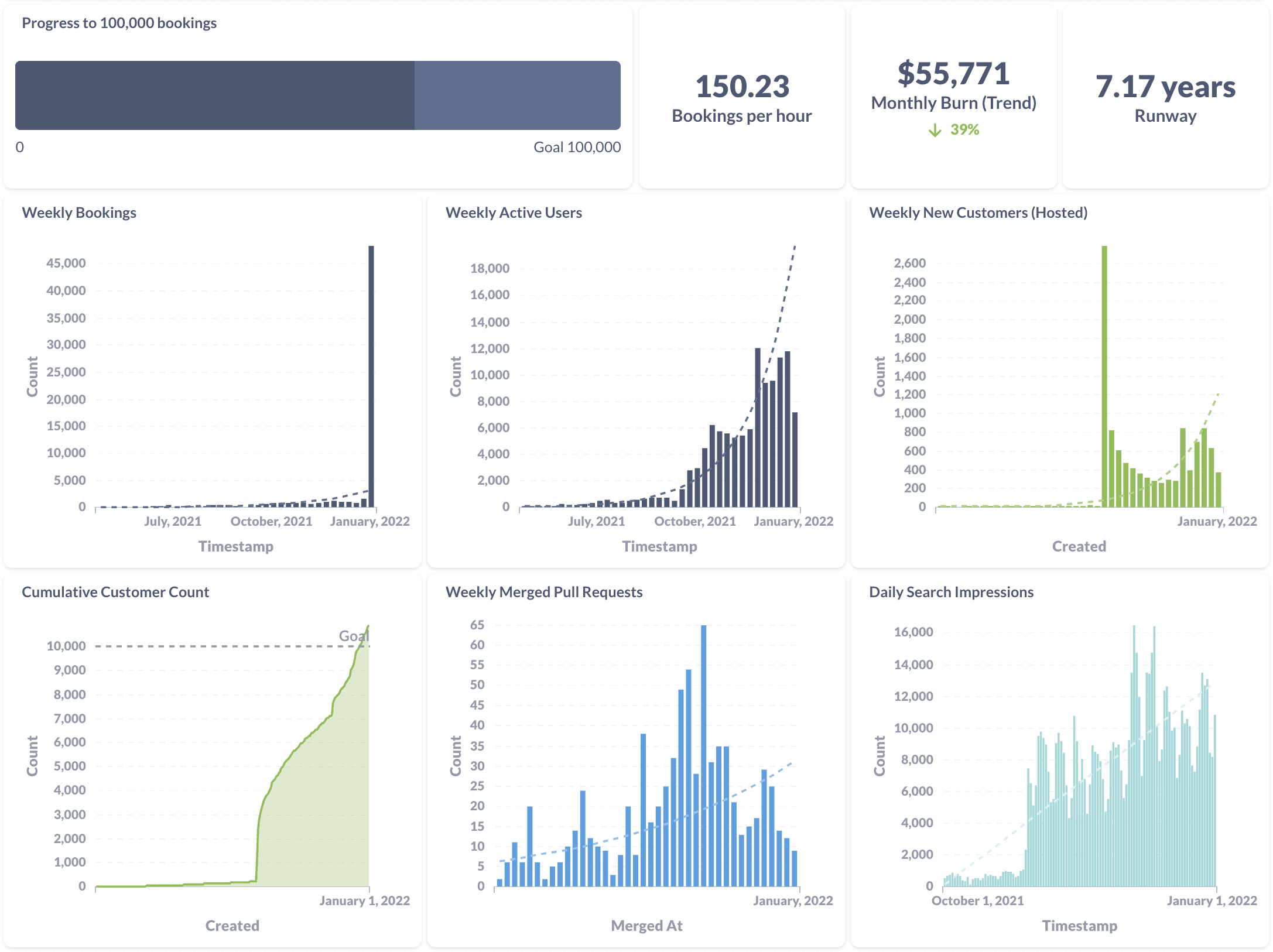The height and width of the screenshot is (952, 1273).
Task: Click the tallest bar in Weekly Bookings chart
Action: pos(371,376)
